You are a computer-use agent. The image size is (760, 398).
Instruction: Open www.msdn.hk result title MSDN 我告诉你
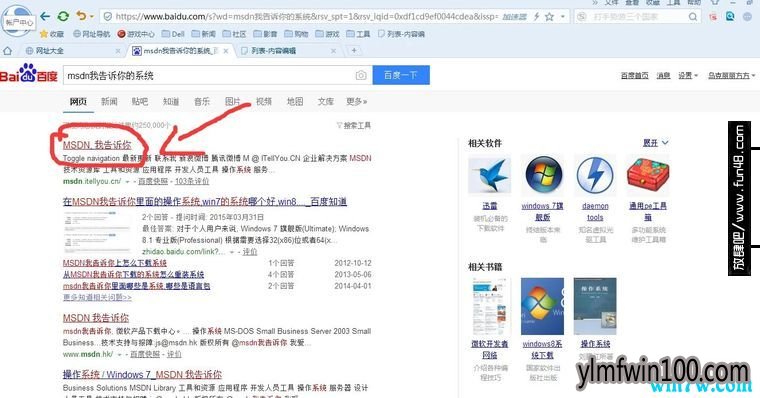tap(96, 318)
